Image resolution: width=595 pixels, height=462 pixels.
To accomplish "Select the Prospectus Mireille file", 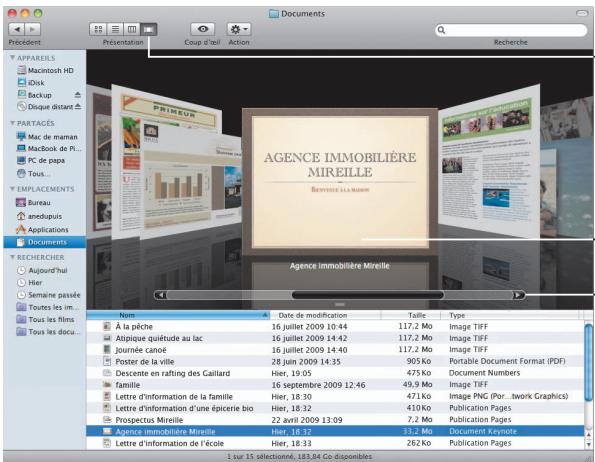I will coord(335,420).
